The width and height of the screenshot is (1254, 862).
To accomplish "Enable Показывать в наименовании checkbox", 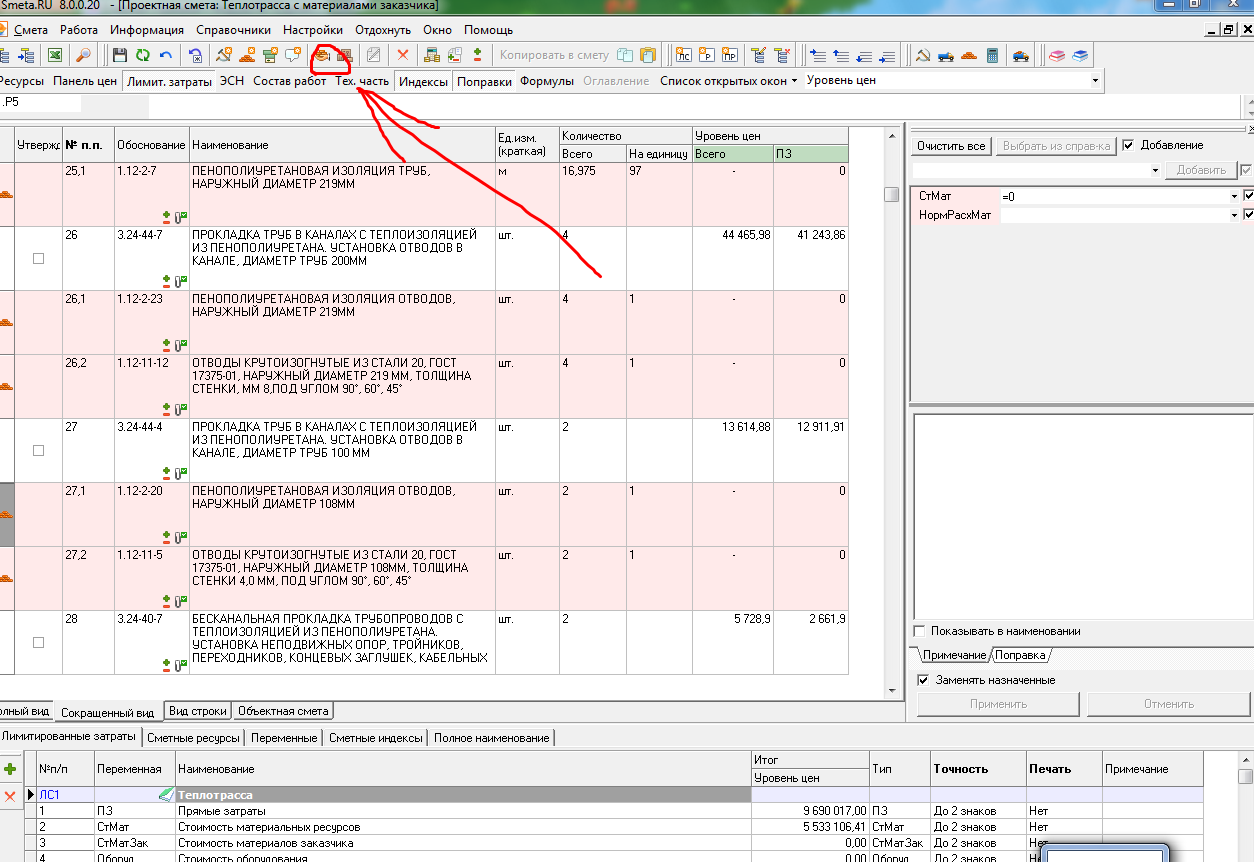I will point(921,631).
